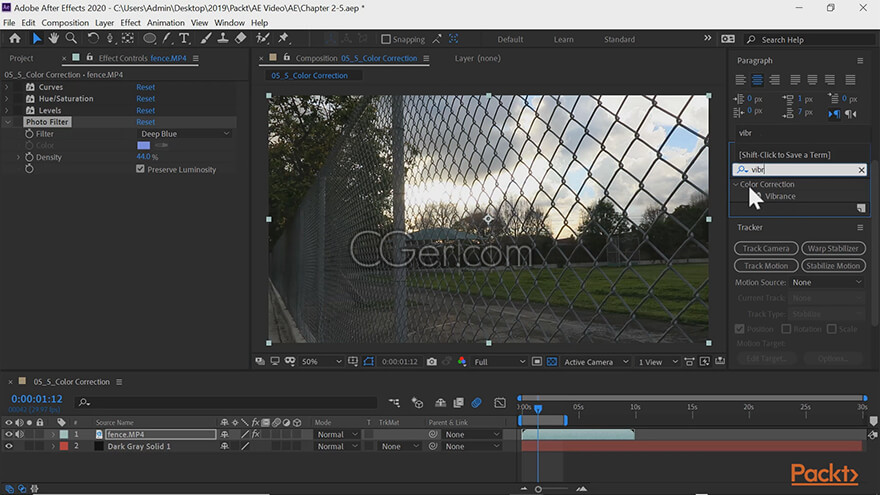Click align text left icon
This screenshot has width=880, height=495.
point(740,80)
